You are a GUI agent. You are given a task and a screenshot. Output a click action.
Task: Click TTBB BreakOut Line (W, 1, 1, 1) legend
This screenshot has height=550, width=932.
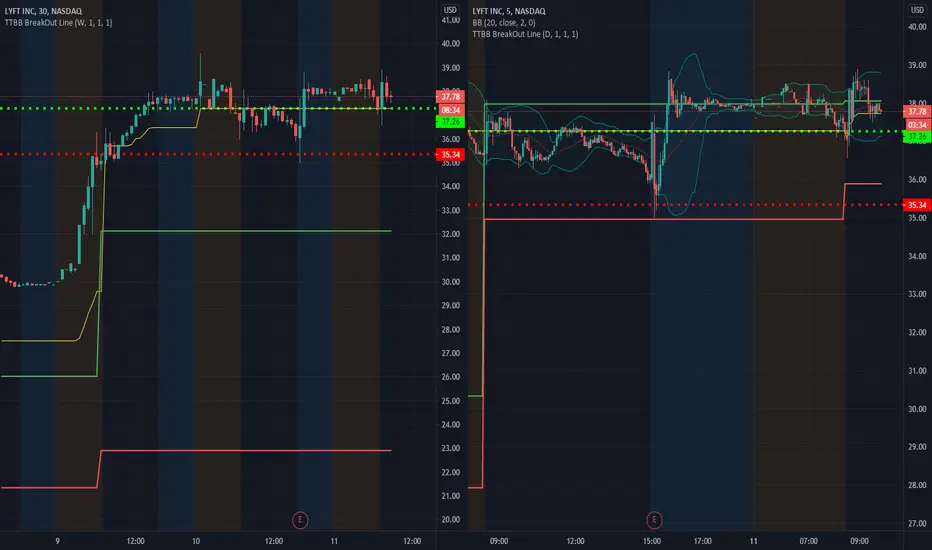pyautogui.click(x=58, y=23)
